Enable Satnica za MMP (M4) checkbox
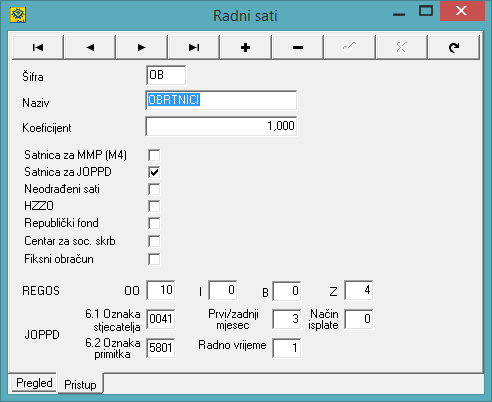 point(154,155)
